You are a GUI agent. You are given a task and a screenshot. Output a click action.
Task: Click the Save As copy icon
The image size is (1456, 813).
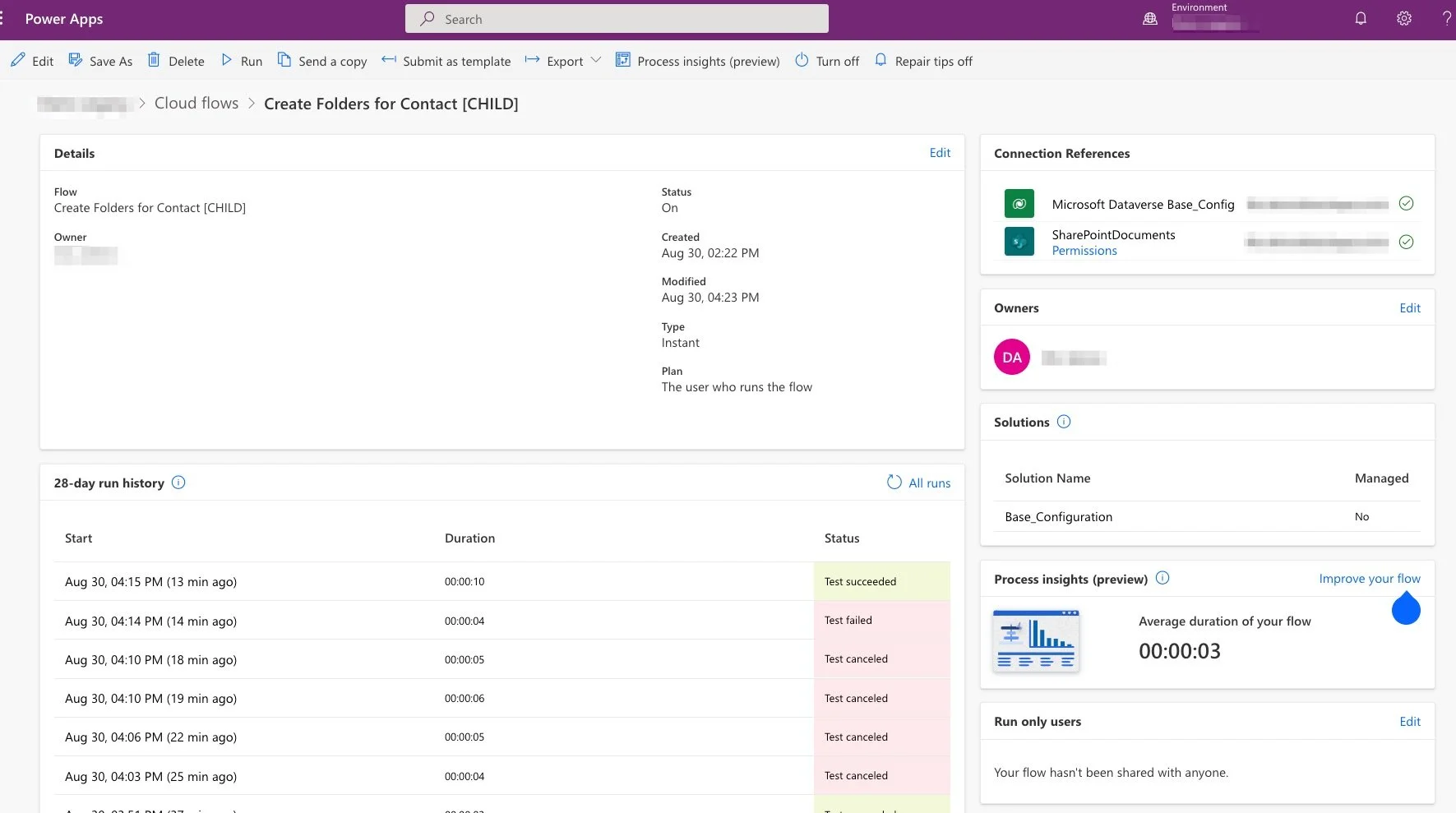pos(76,60)
